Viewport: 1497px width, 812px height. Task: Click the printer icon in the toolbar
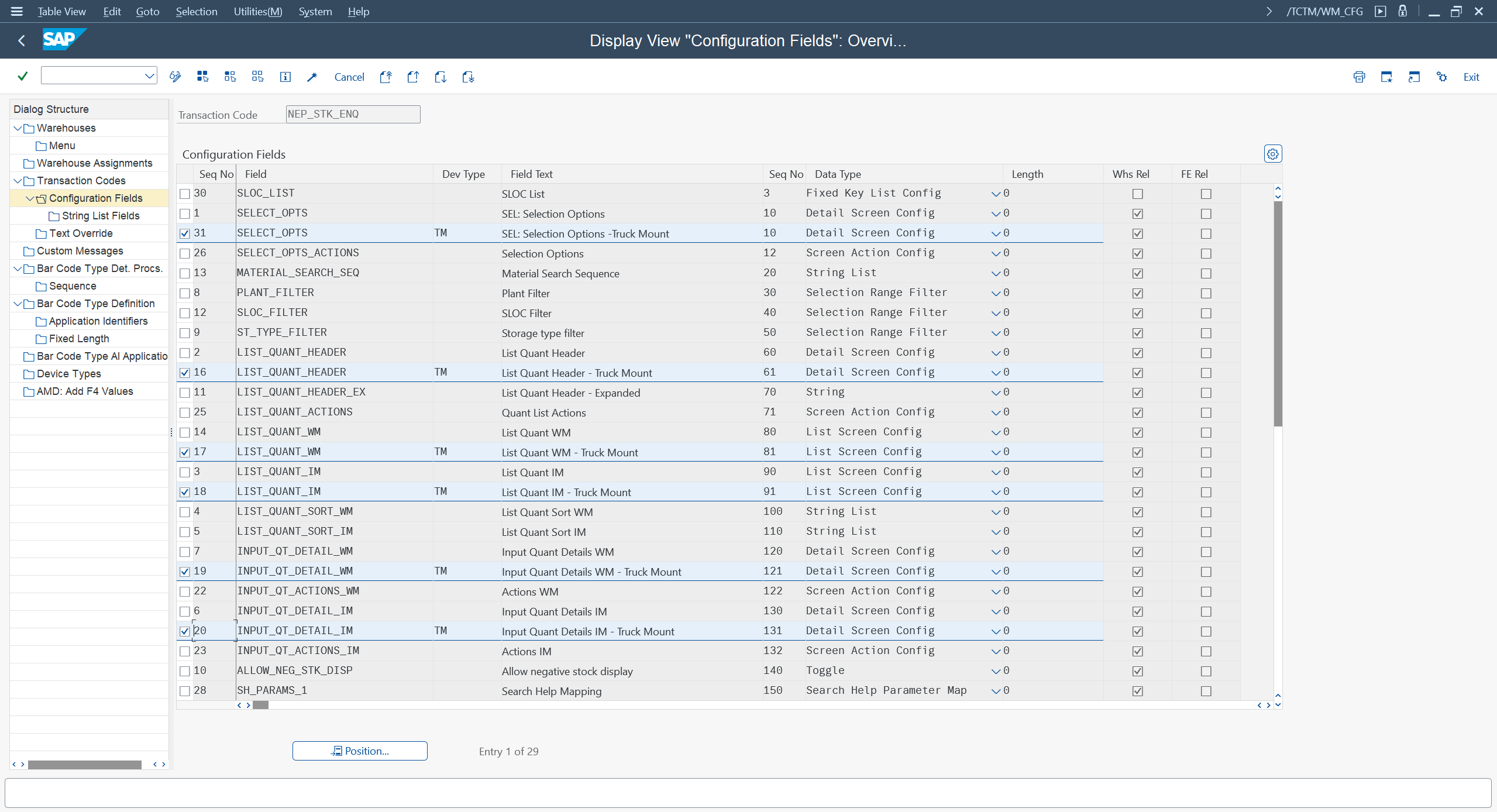[x=1359, y=77]
